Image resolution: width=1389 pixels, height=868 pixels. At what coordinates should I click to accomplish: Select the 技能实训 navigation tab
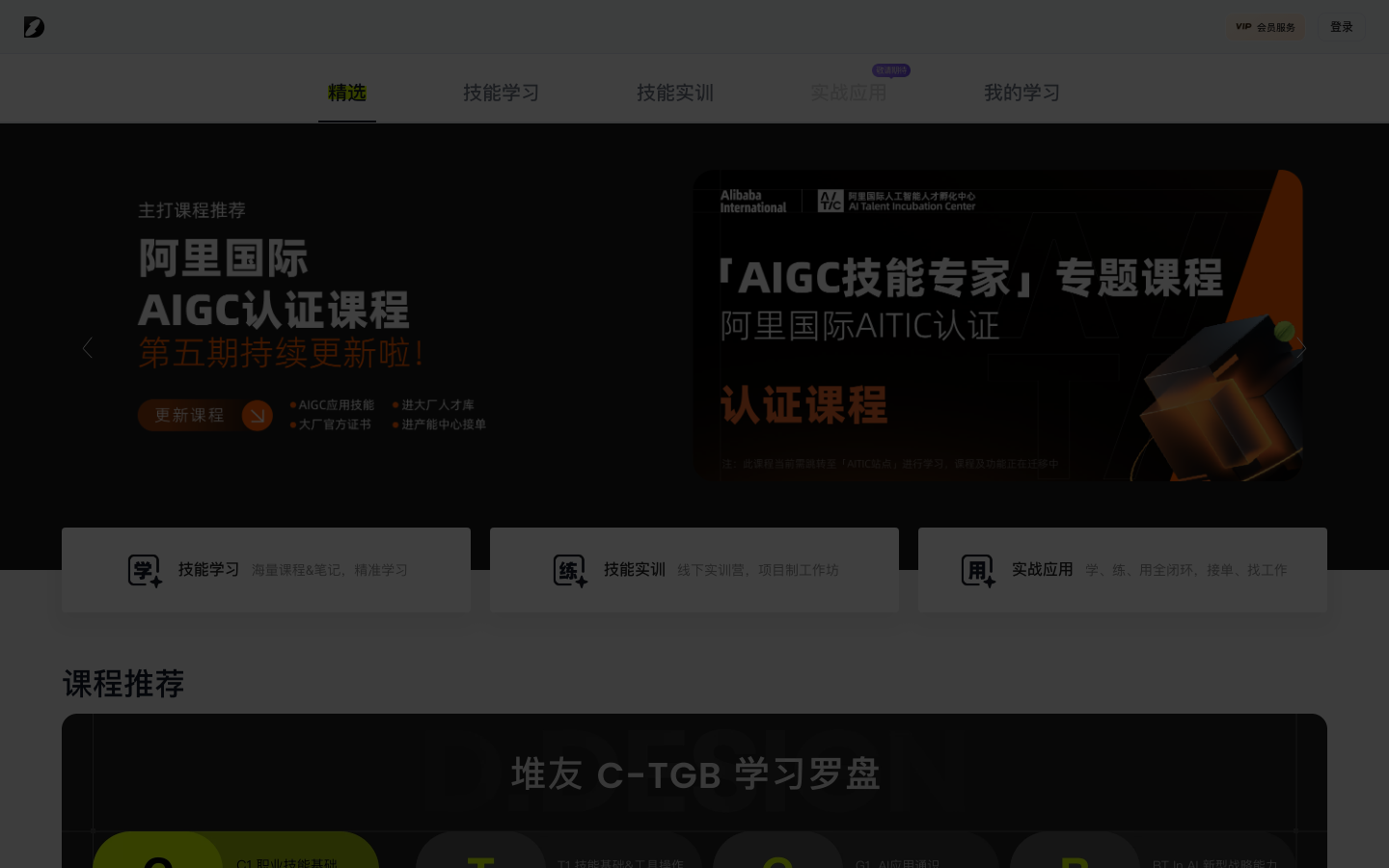[x=675, y=93]
